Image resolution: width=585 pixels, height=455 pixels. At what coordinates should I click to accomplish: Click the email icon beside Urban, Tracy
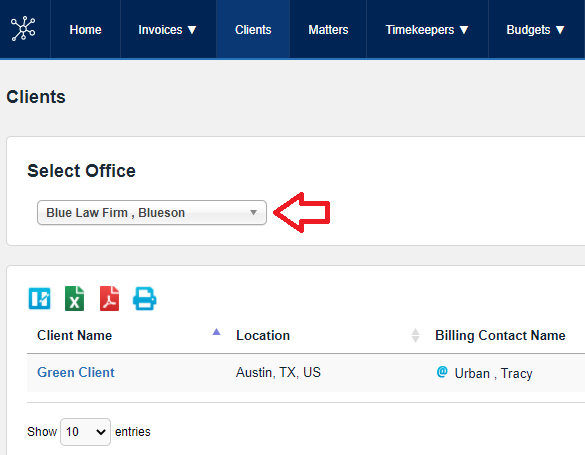tap(442, 372)
